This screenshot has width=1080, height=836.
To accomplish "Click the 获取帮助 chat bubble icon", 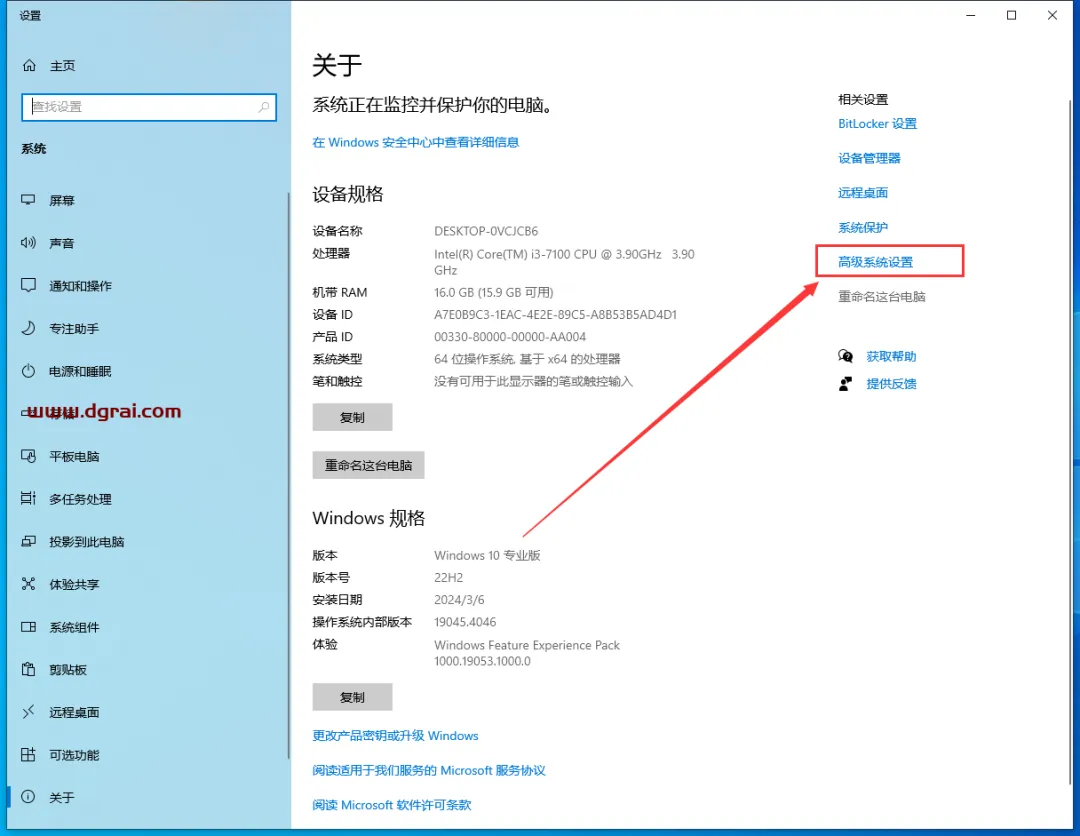I will [845, 356].
